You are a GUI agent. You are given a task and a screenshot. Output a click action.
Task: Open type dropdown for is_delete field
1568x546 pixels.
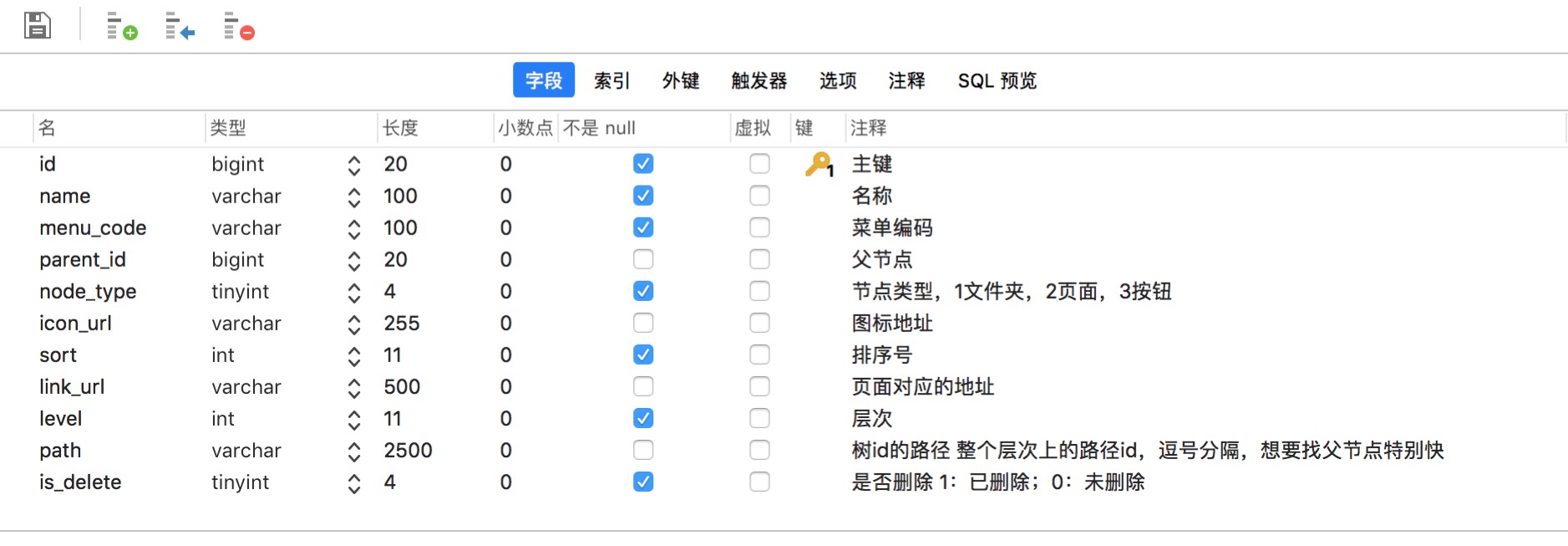click(354, 483)
